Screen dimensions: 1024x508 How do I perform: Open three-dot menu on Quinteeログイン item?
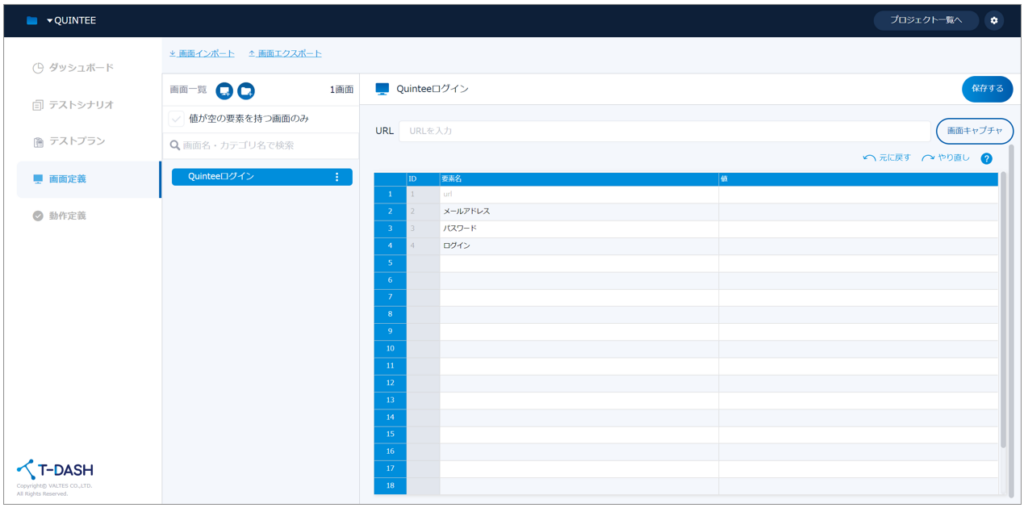[336, 177]
